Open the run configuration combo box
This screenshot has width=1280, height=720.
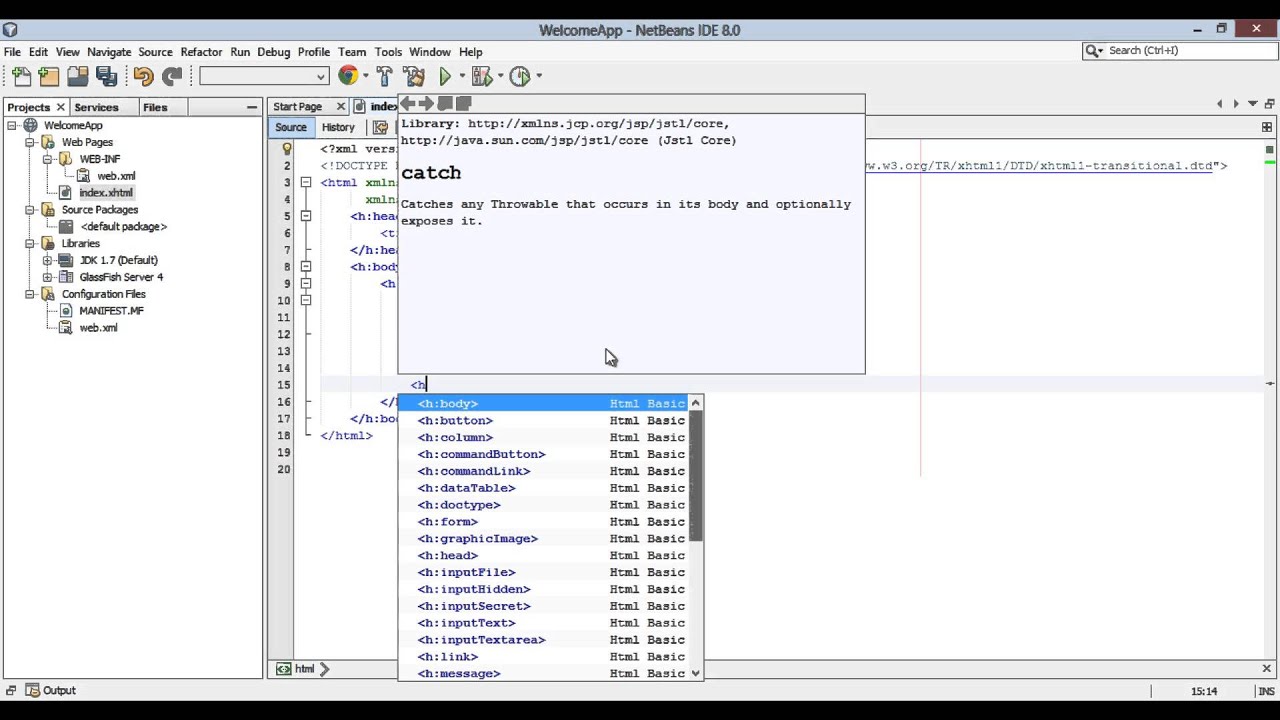click(x=264, y=76)
